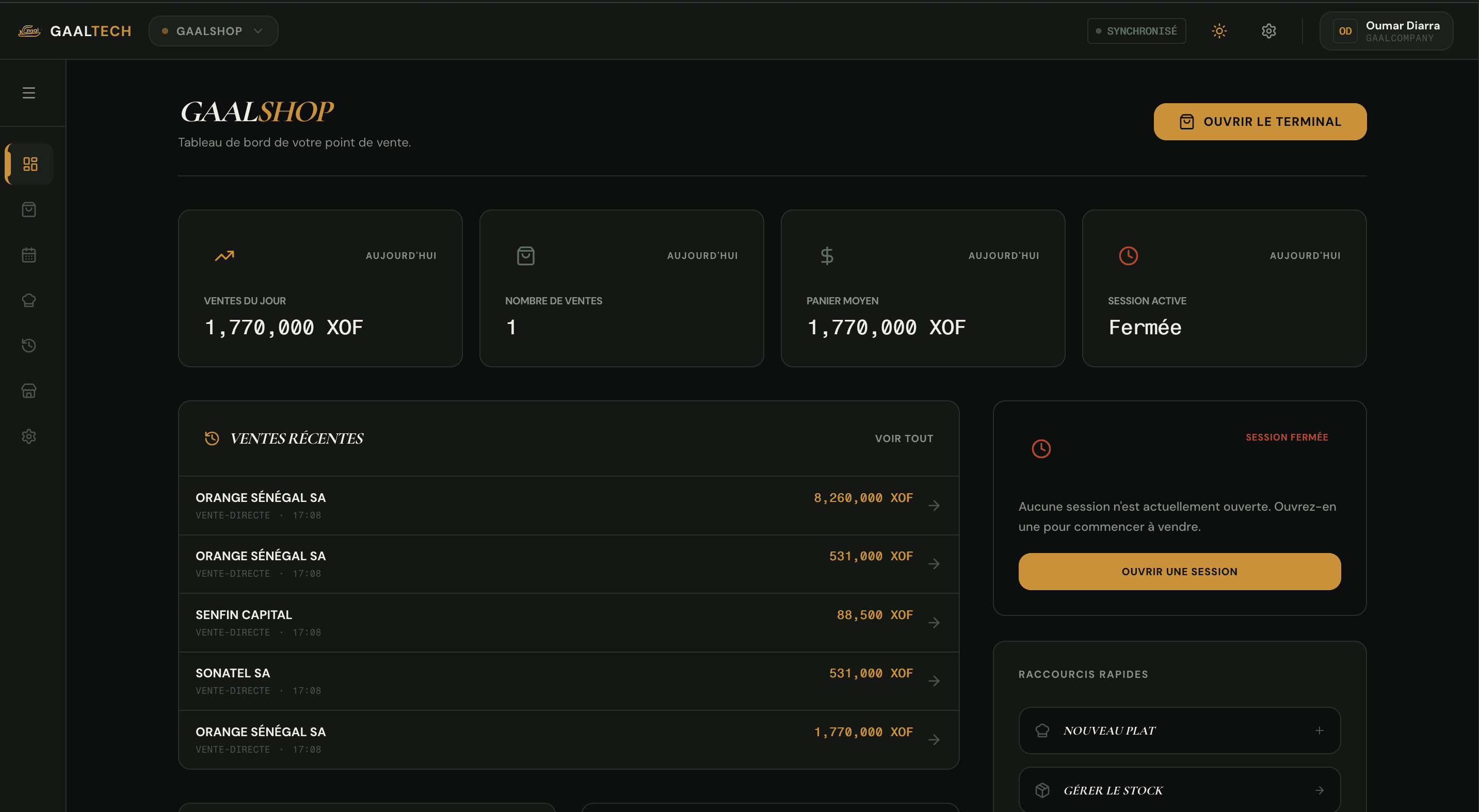Click OUVRIR UNE SESSION button
The width and height of the screenshot is (1479, 812).
point(1179,572)
